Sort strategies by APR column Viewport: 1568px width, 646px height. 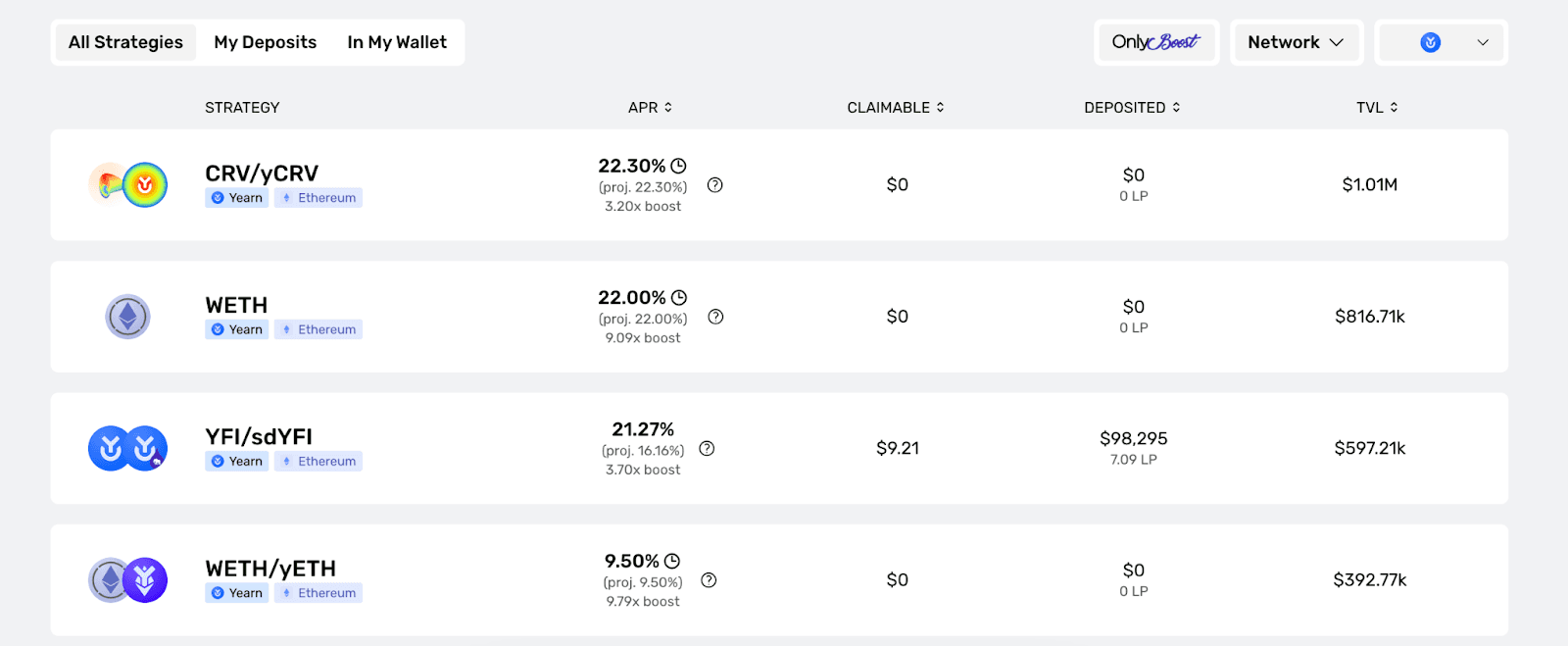[650, 108]
